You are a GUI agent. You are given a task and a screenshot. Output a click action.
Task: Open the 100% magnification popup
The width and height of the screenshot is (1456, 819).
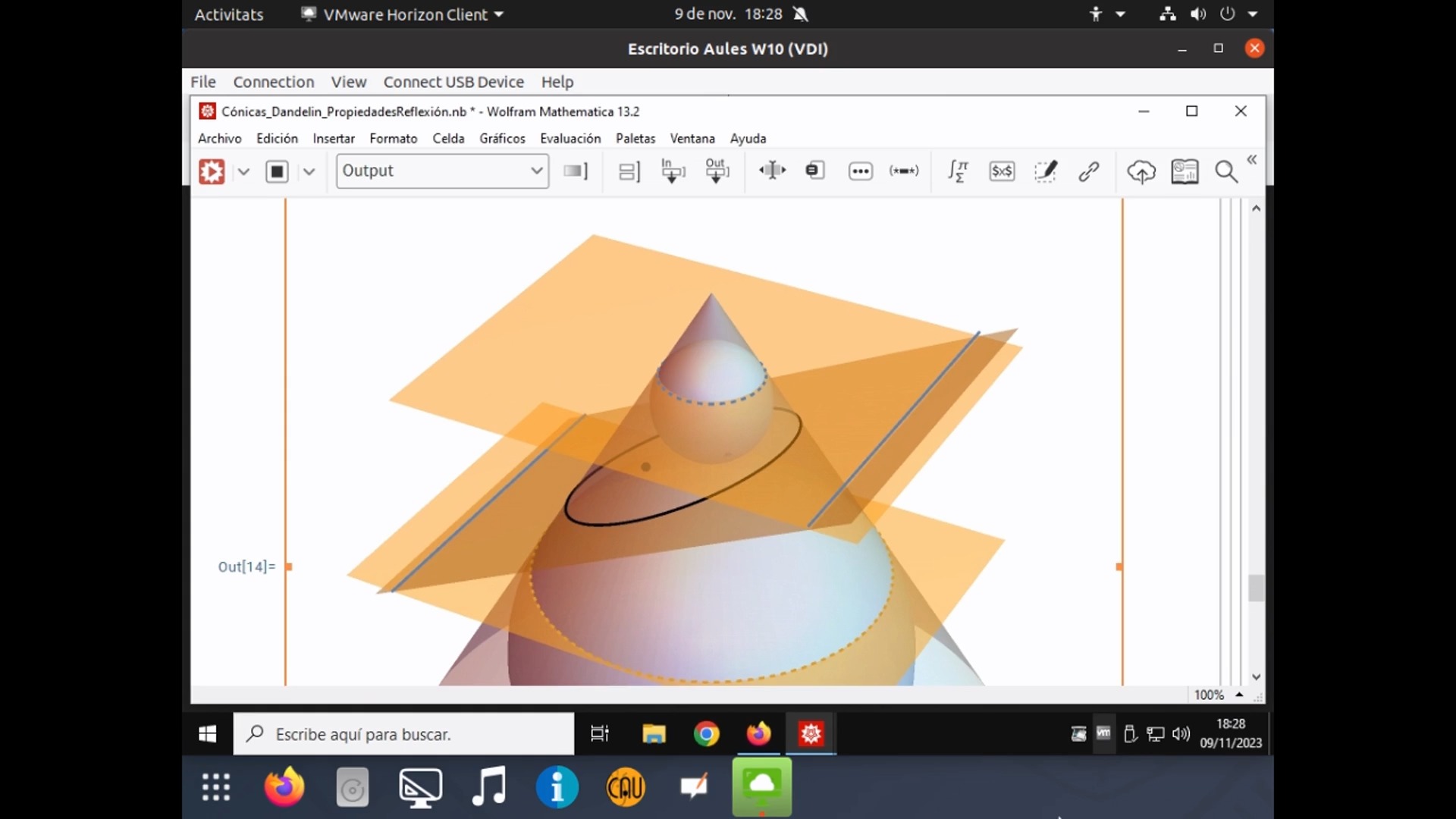tap(1219, 695)
